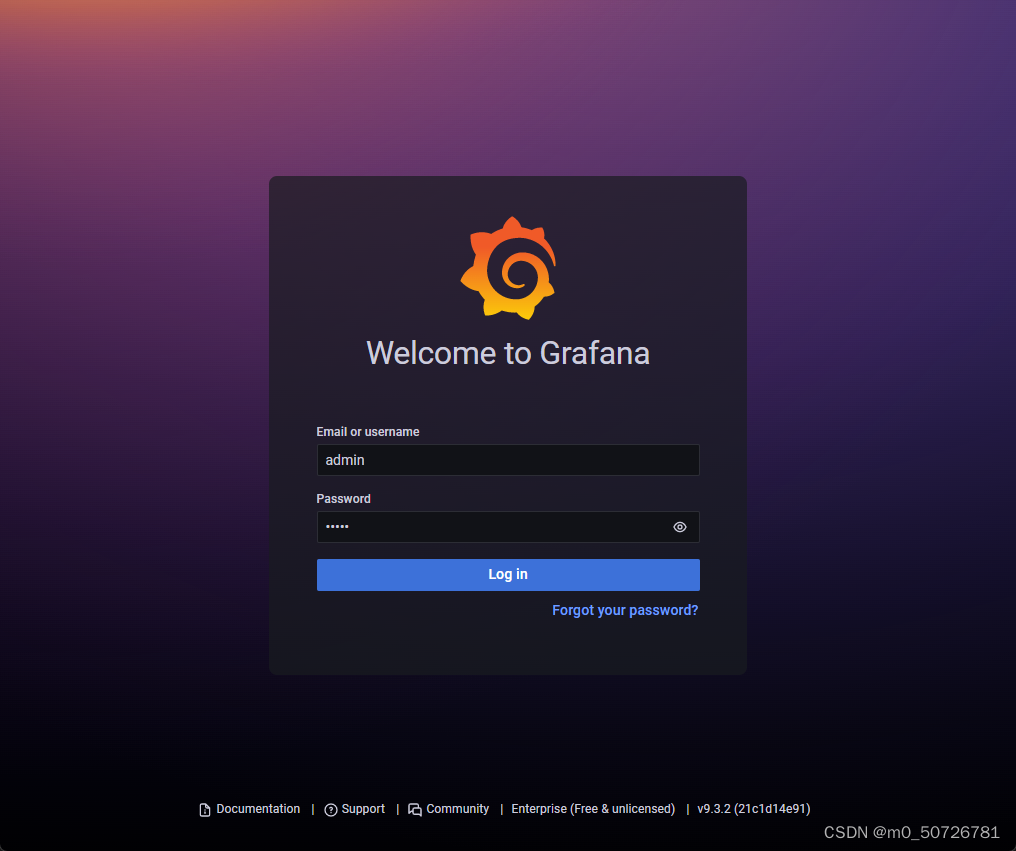Focus the Email or username field
This screenshot has height=851, width=1016.
(508, 460)
